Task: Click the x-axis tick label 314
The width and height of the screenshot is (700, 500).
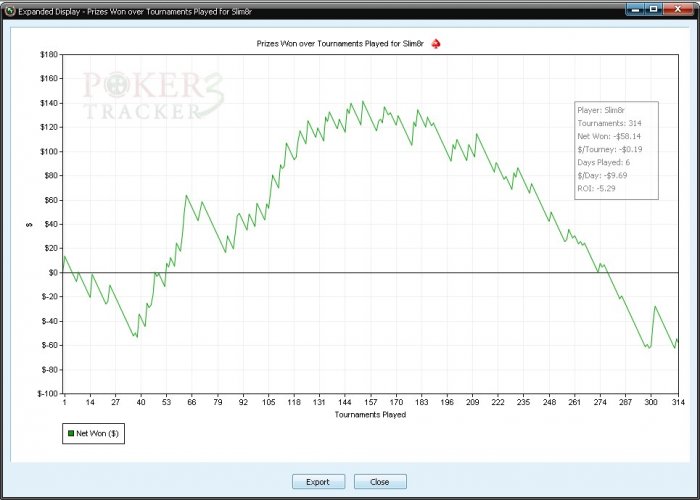Action: [x=678, y=402]
